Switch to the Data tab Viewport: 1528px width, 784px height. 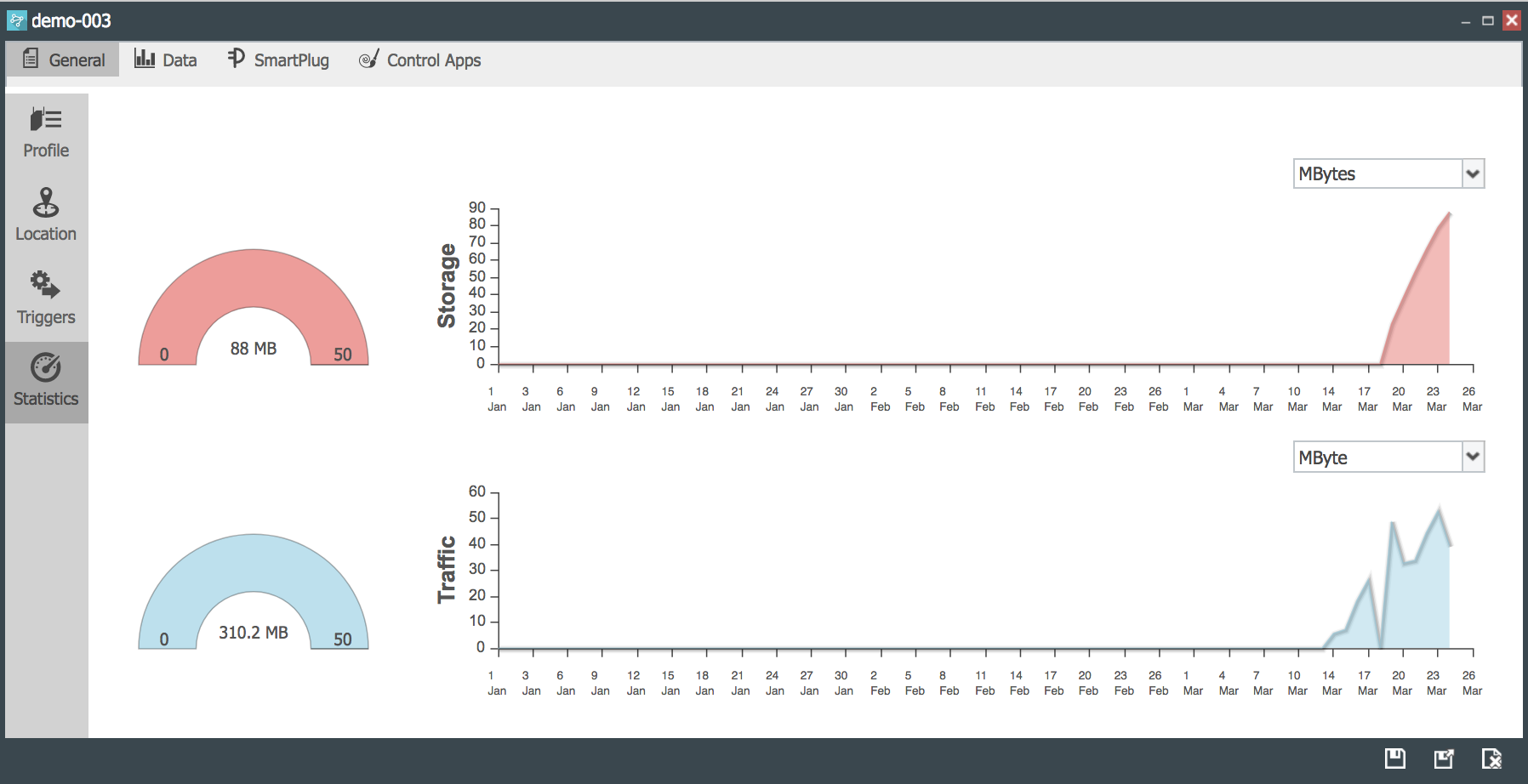166,60
